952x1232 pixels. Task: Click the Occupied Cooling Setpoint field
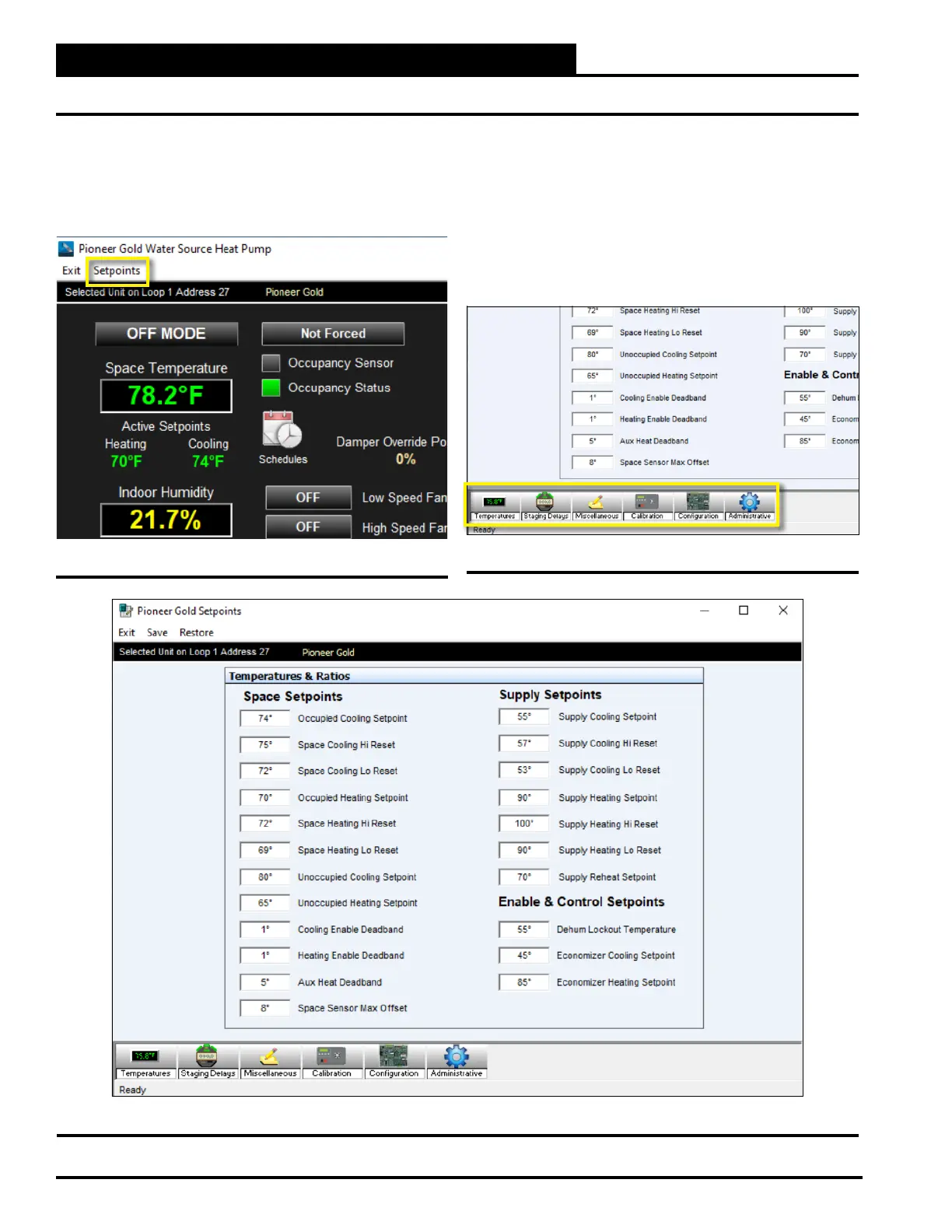264,719
